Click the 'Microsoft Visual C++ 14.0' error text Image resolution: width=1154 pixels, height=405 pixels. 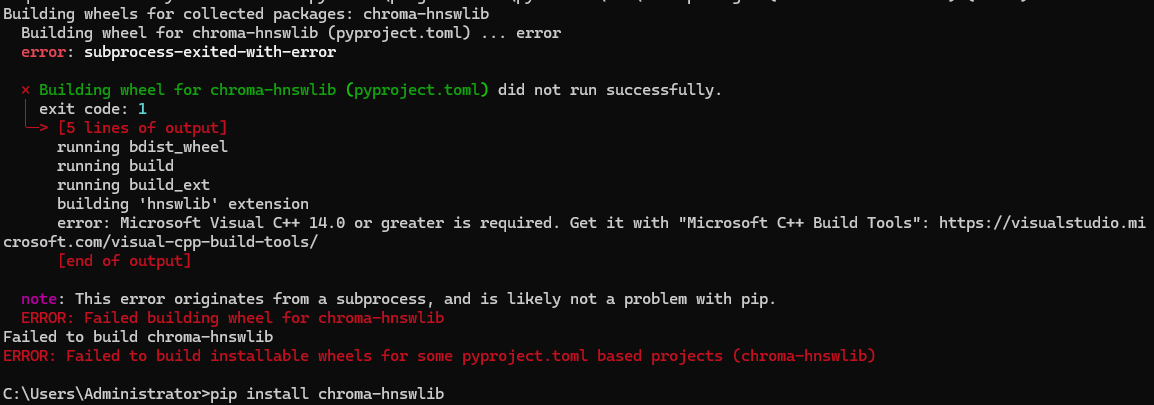(x=232, y=223)
